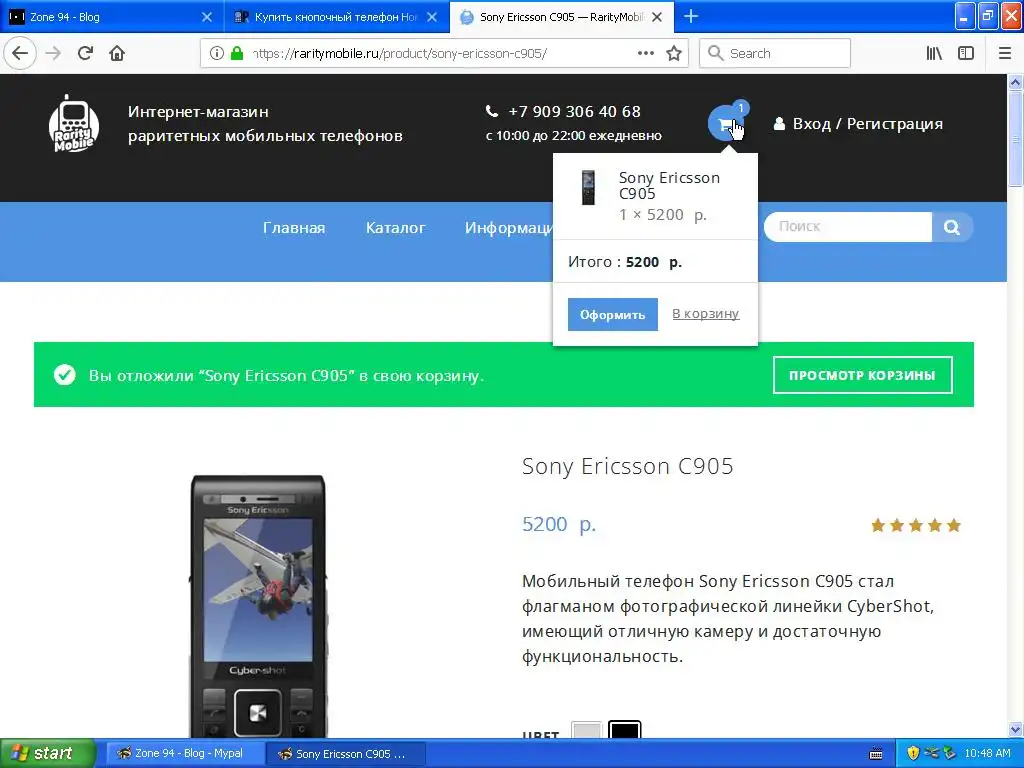The width and height of the screenshot is (1024, 768).
Task: Open the Информация menu item
Action: coord(509,227)
